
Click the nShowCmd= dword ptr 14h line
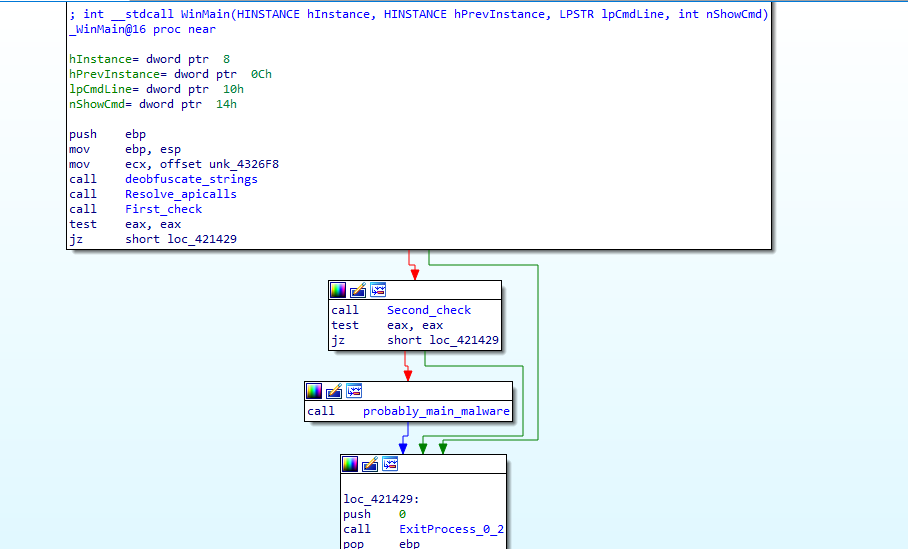coord(153,104)
